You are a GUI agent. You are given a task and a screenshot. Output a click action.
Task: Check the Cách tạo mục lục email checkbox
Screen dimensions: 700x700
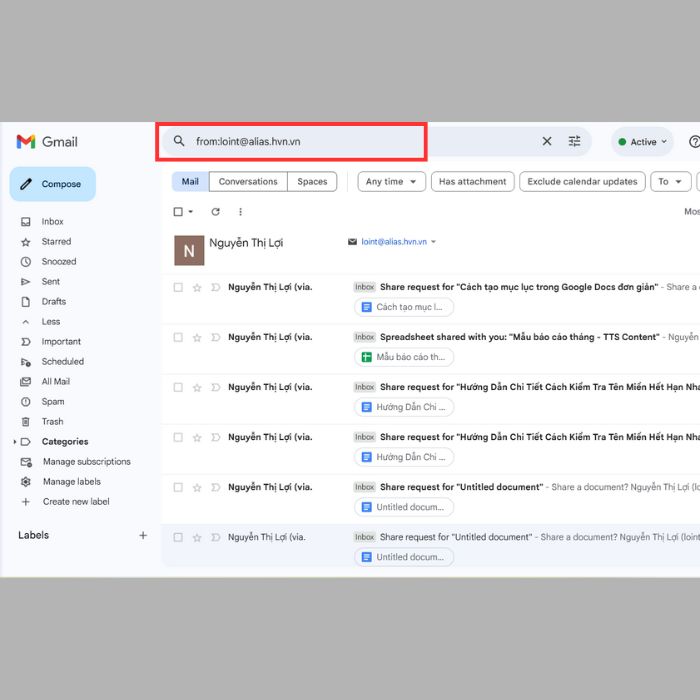click(178, 287)
